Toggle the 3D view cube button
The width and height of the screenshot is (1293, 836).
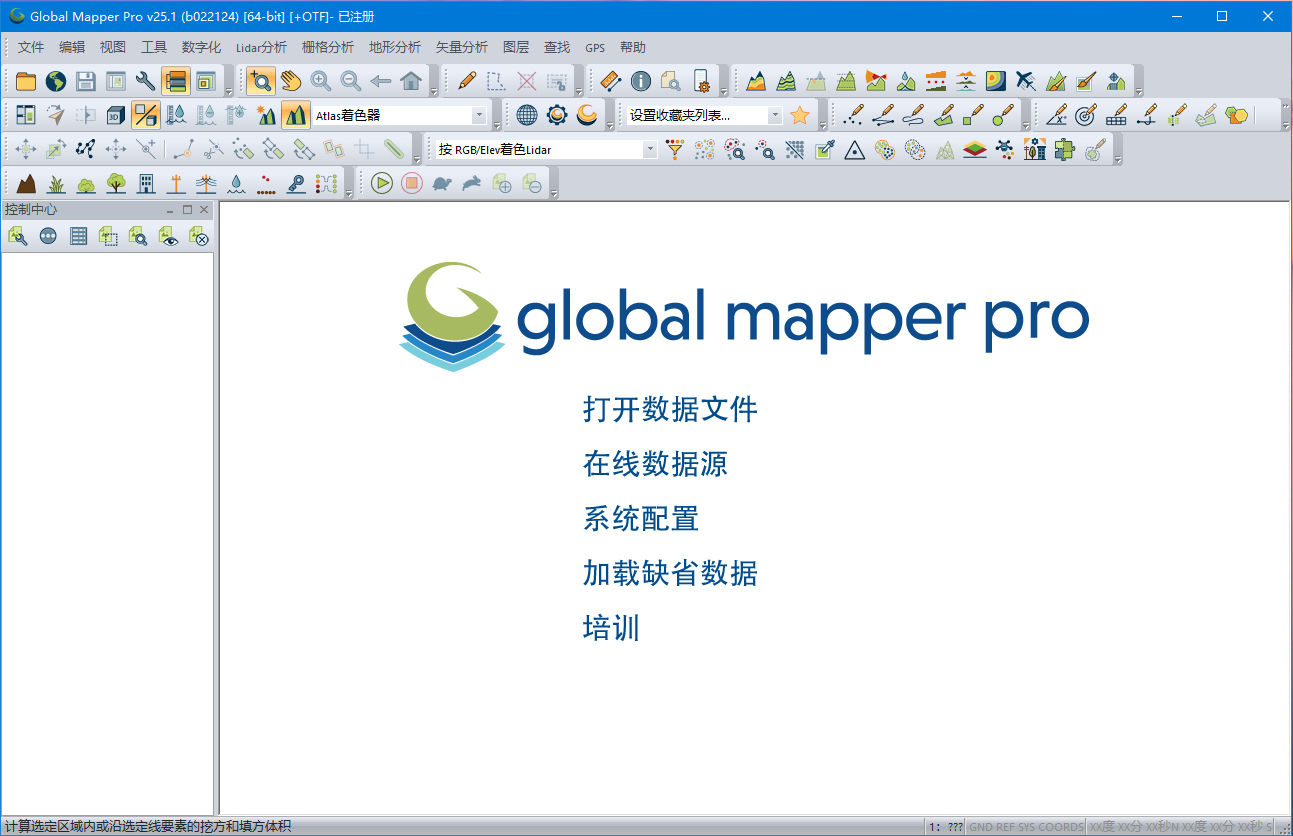(x=115, y=115)
